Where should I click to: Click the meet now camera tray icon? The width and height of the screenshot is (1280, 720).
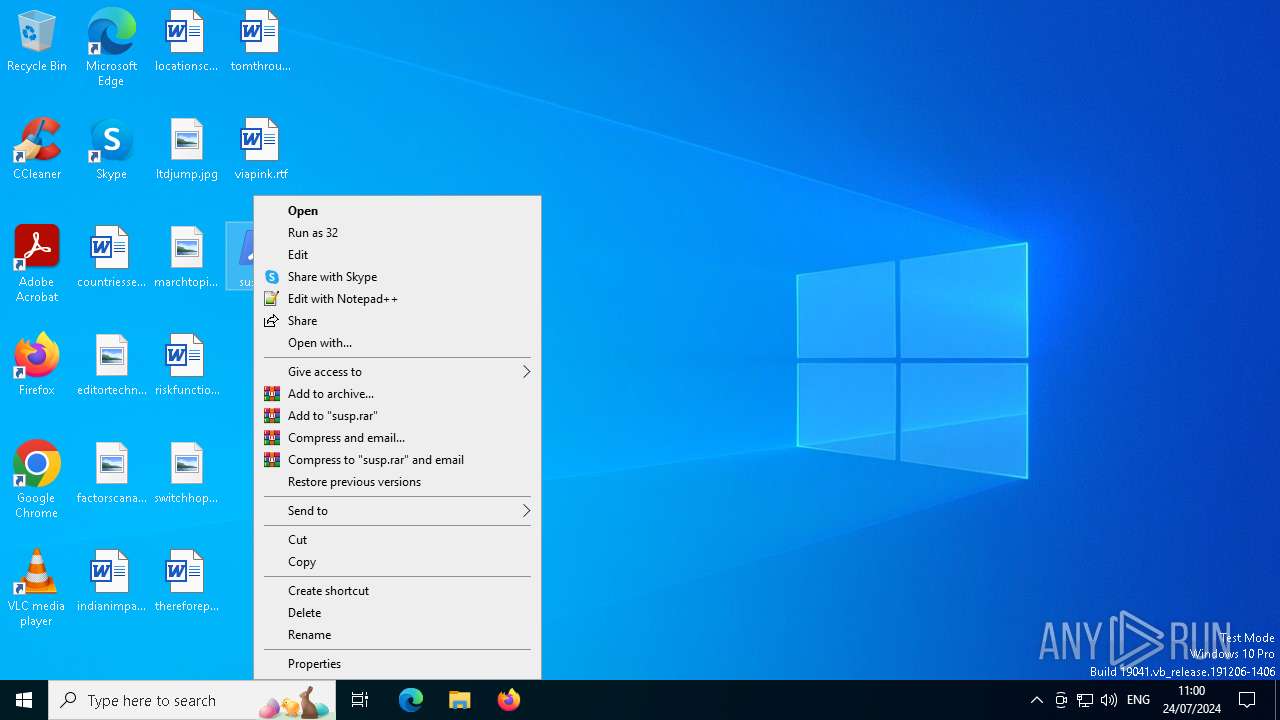point(1061,700)
